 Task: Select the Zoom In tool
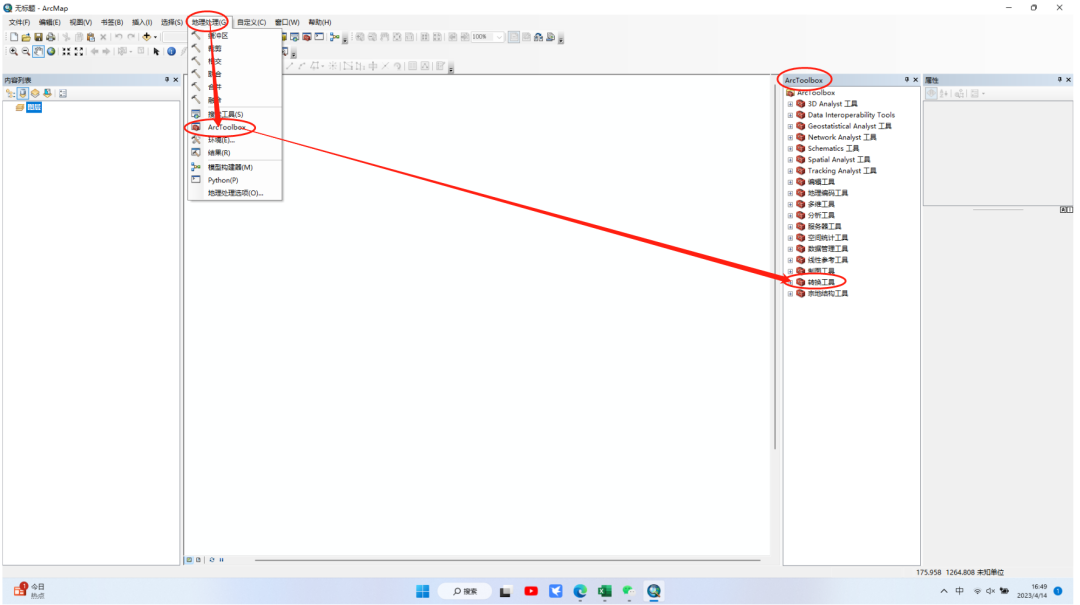click(x=13, y=52)
